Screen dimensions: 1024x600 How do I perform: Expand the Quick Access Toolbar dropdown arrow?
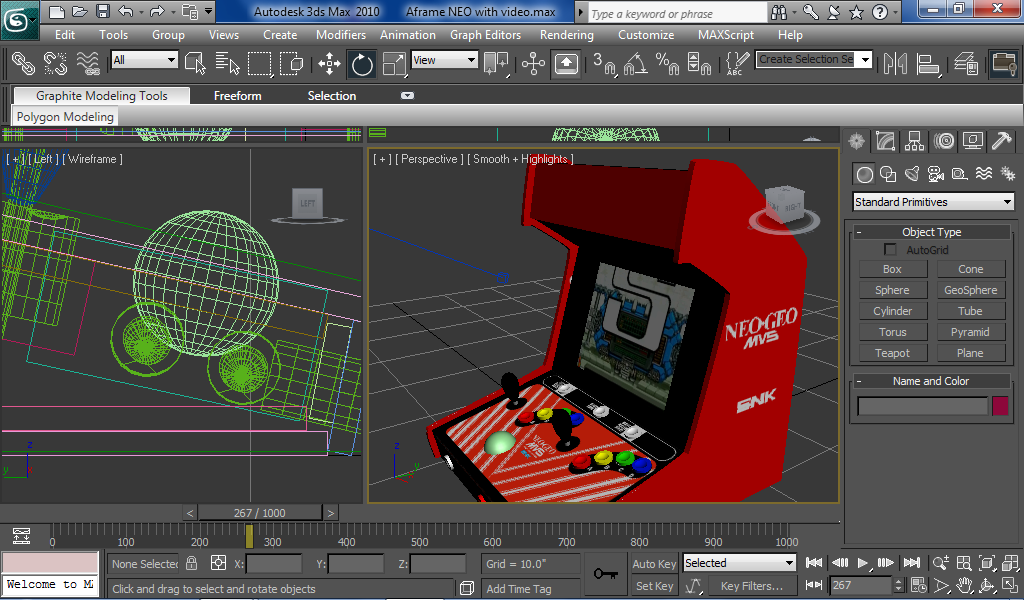point(208,11)
